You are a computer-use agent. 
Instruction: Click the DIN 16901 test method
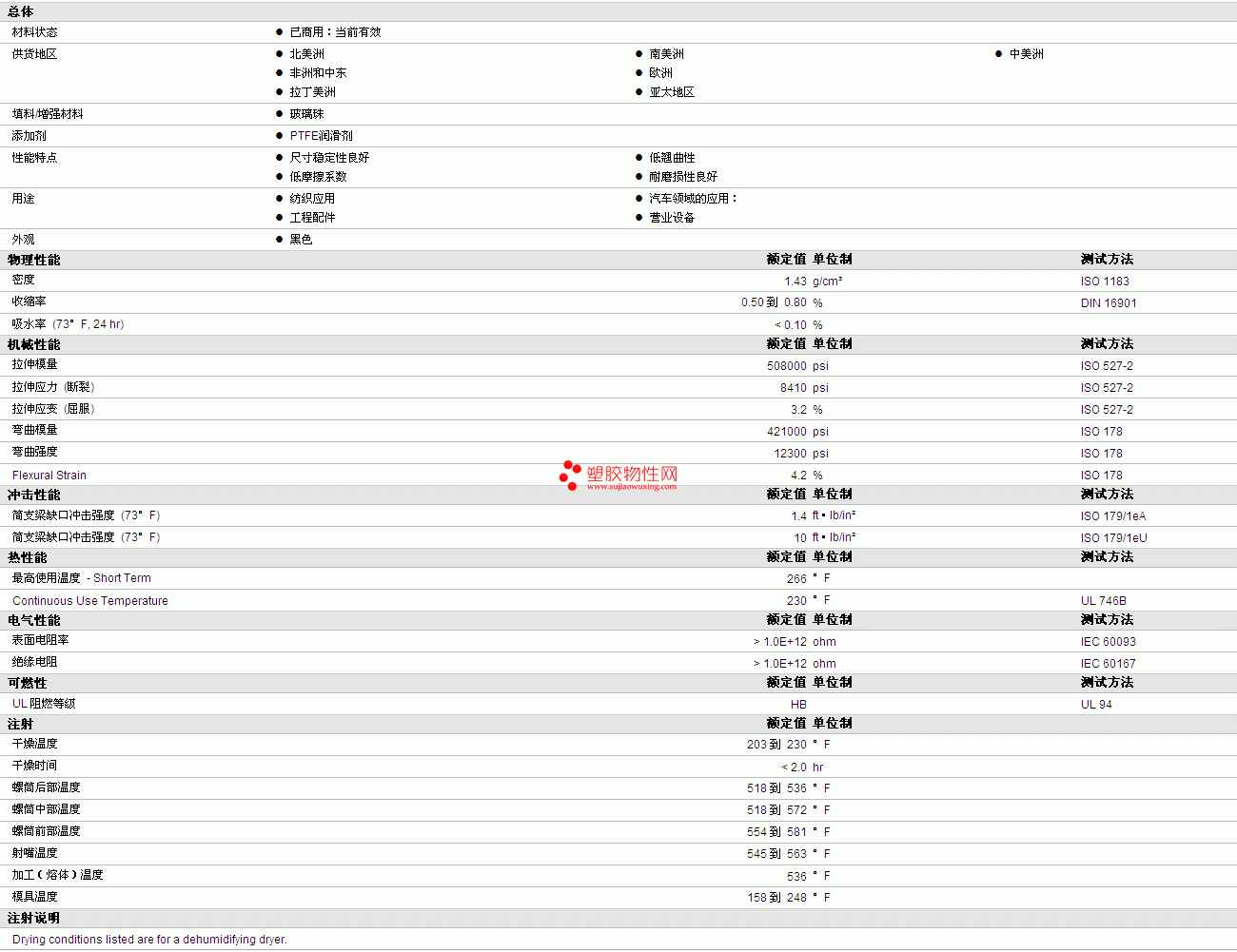pos(1109,303)
